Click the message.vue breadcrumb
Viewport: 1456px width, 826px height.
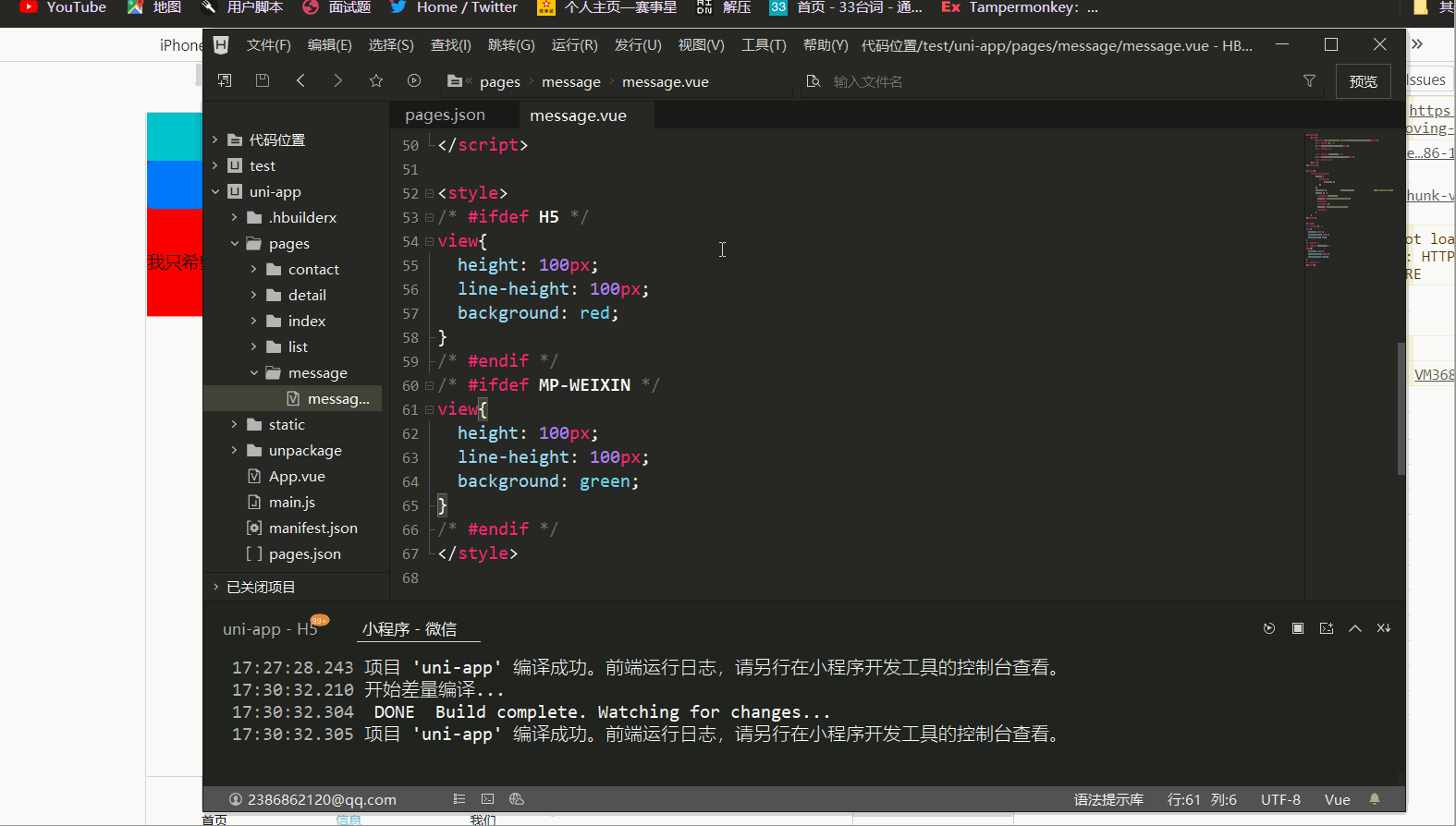(x=666, y=82)
